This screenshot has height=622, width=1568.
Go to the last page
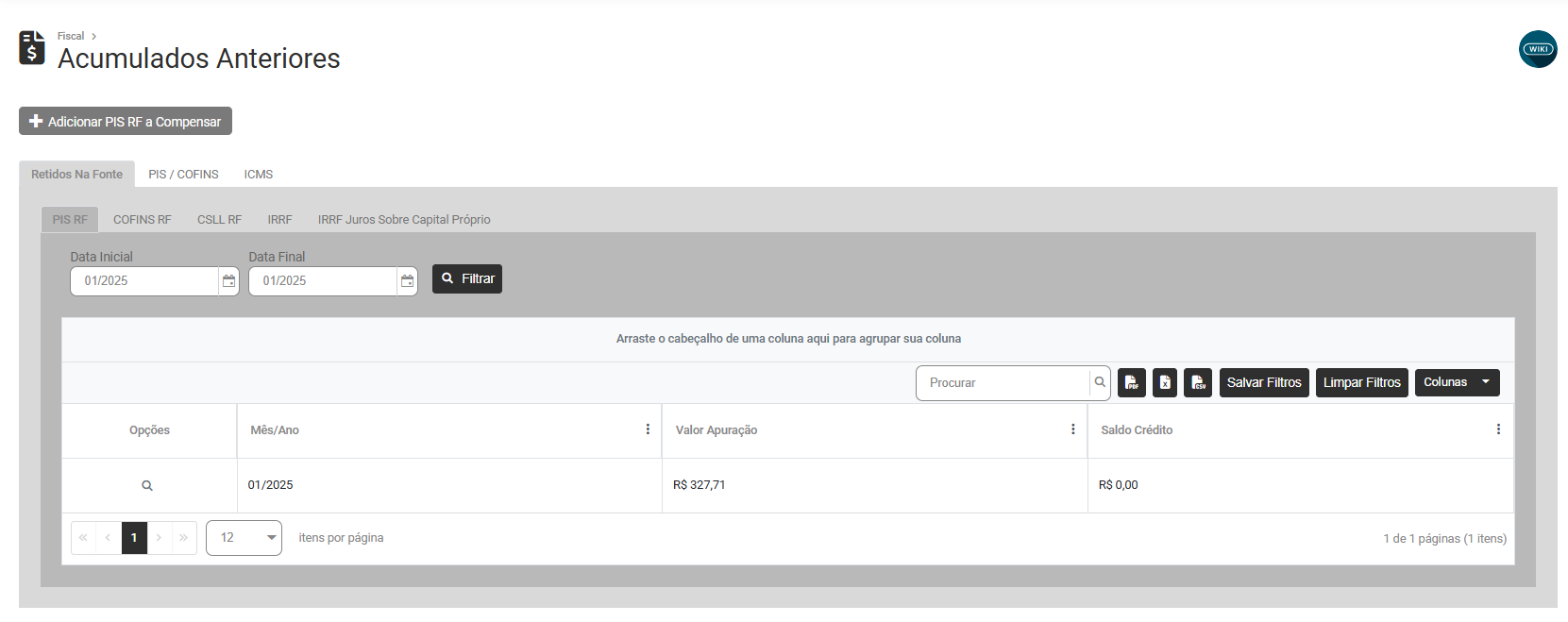[x=184, y=538]
